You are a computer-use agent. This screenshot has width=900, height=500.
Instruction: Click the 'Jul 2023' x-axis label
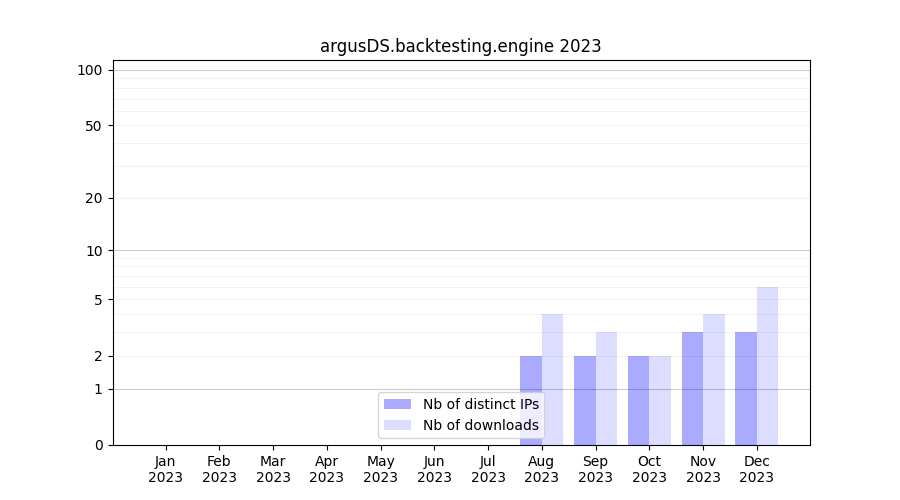click(488, 469)
